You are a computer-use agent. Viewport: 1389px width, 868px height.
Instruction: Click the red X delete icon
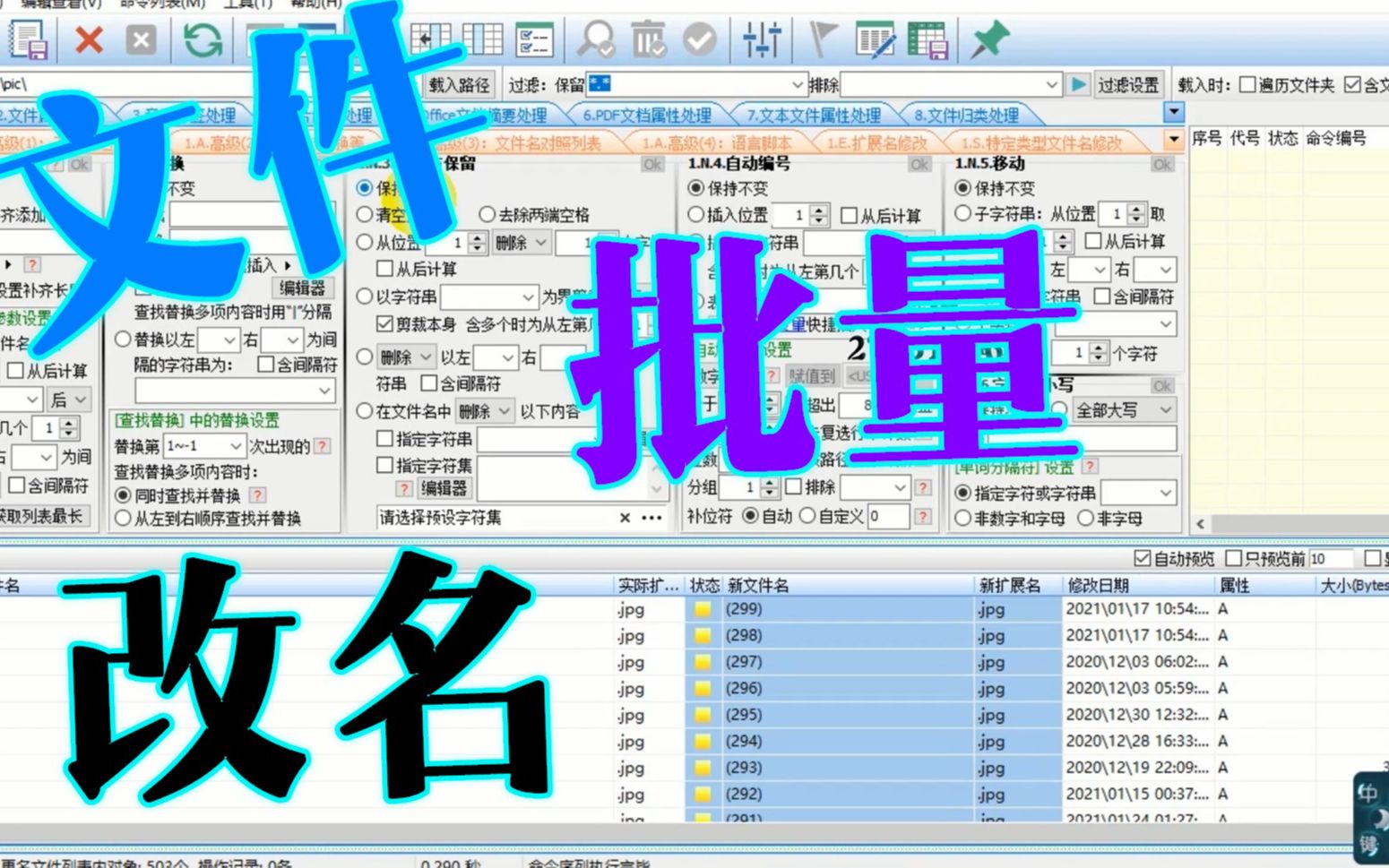pos(89,40)
